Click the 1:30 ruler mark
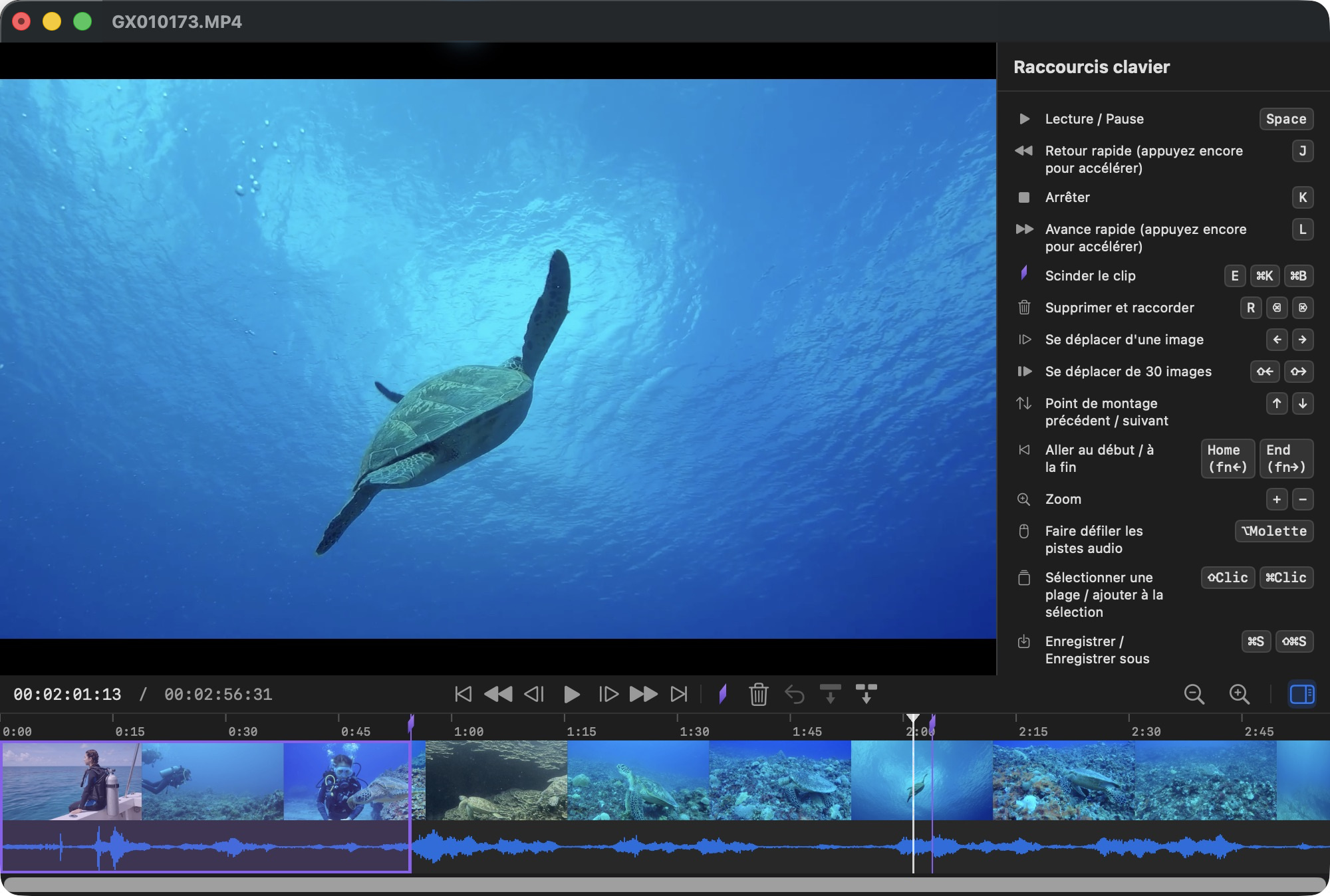 click(x=694, y=731)
